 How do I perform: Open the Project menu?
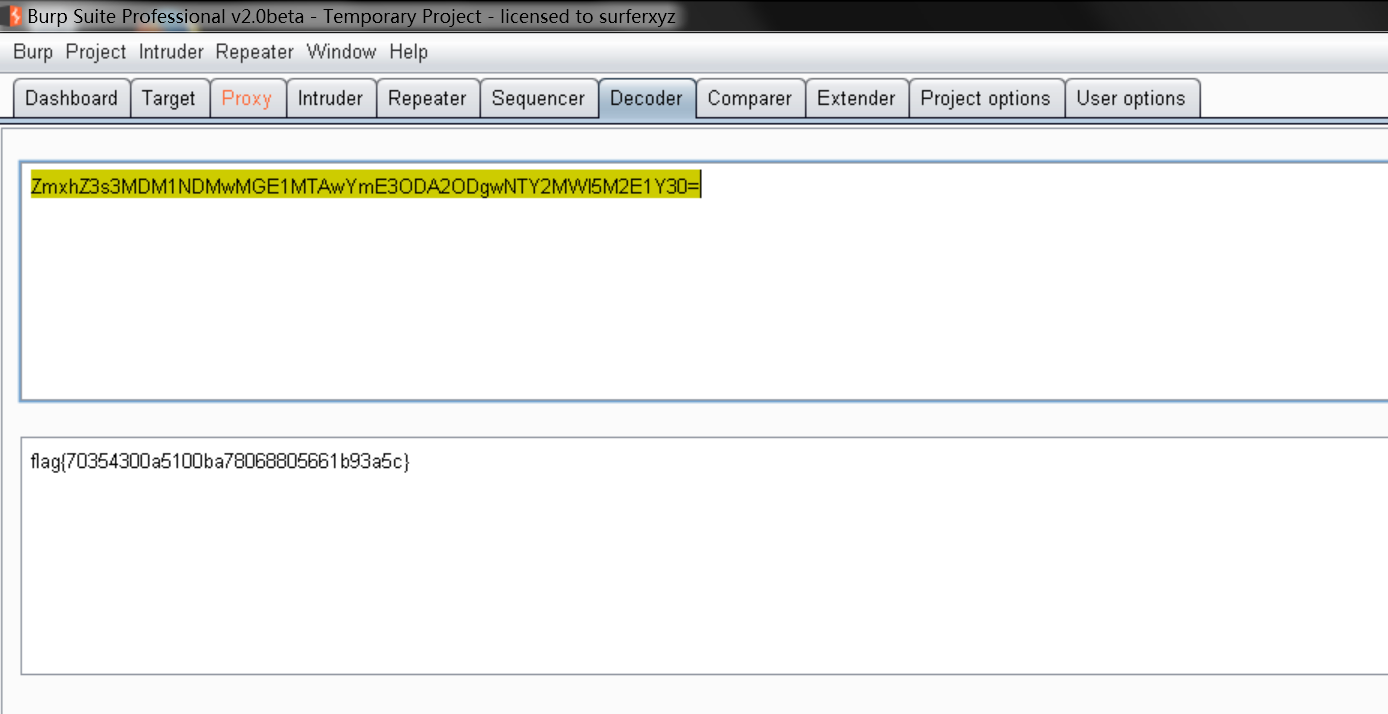point(95,52)
